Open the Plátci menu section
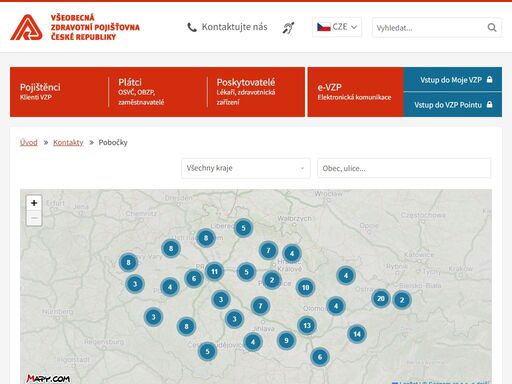 click(x=158, y=92)
